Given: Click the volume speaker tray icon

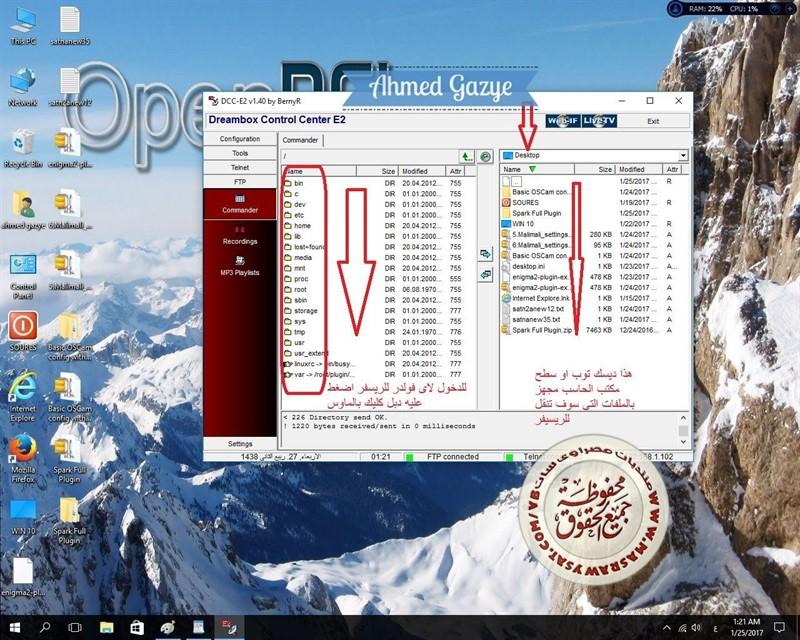Looking at the screenshot, I should pyautogui.click(x=696, y=628).
